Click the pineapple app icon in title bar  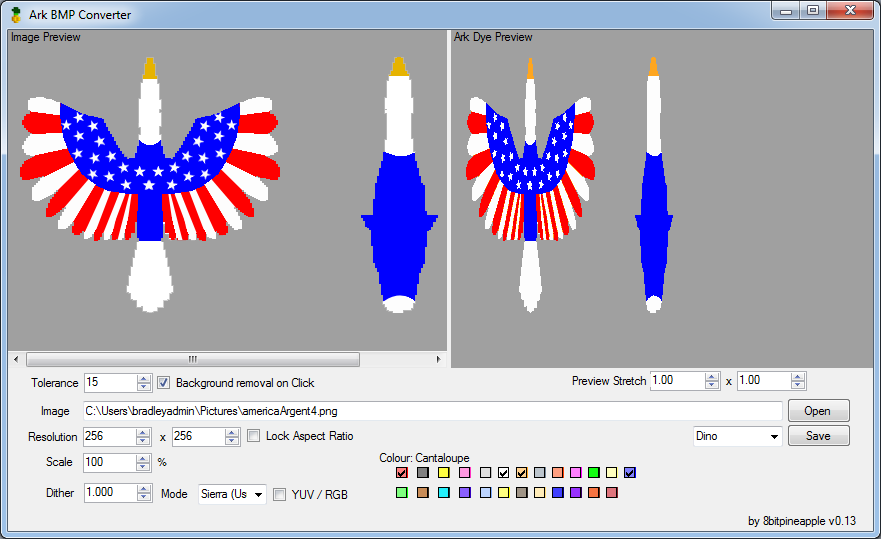[x=16, y=15]
